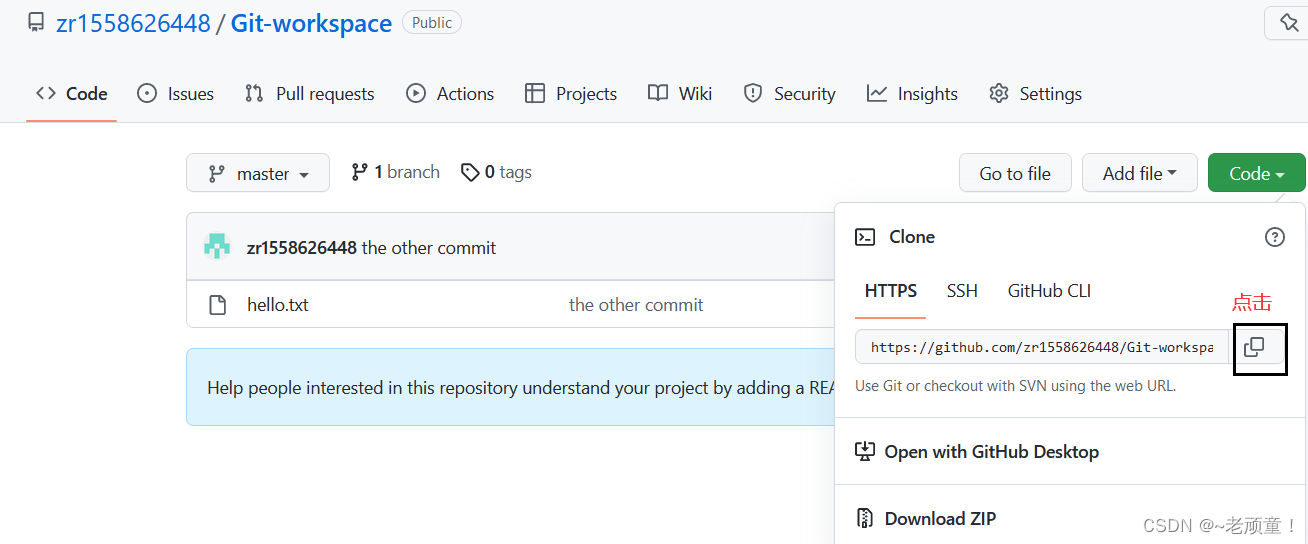Open the Settings tab with gear icon
Image resolution: width=1308 pixels, height=544 pixels.
pos(1035,93)
